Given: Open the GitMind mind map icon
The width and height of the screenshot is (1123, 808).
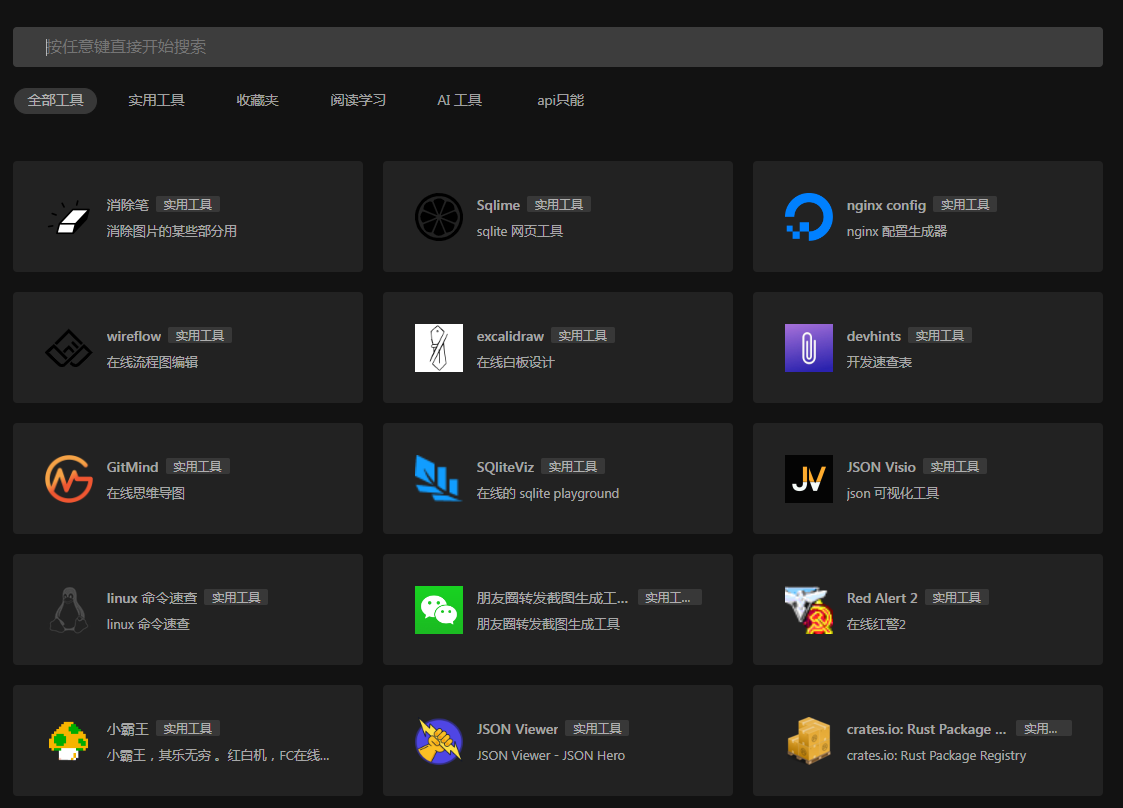Looking at the screenshot, I should coord(68,479).
